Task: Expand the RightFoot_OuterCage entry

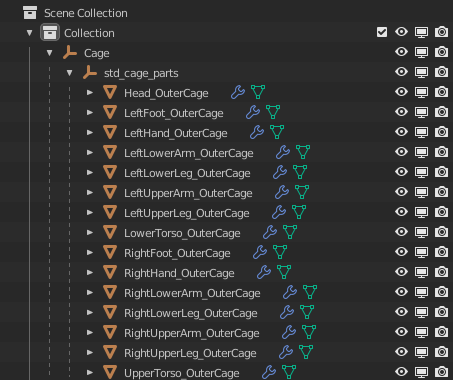Action: 90,252
